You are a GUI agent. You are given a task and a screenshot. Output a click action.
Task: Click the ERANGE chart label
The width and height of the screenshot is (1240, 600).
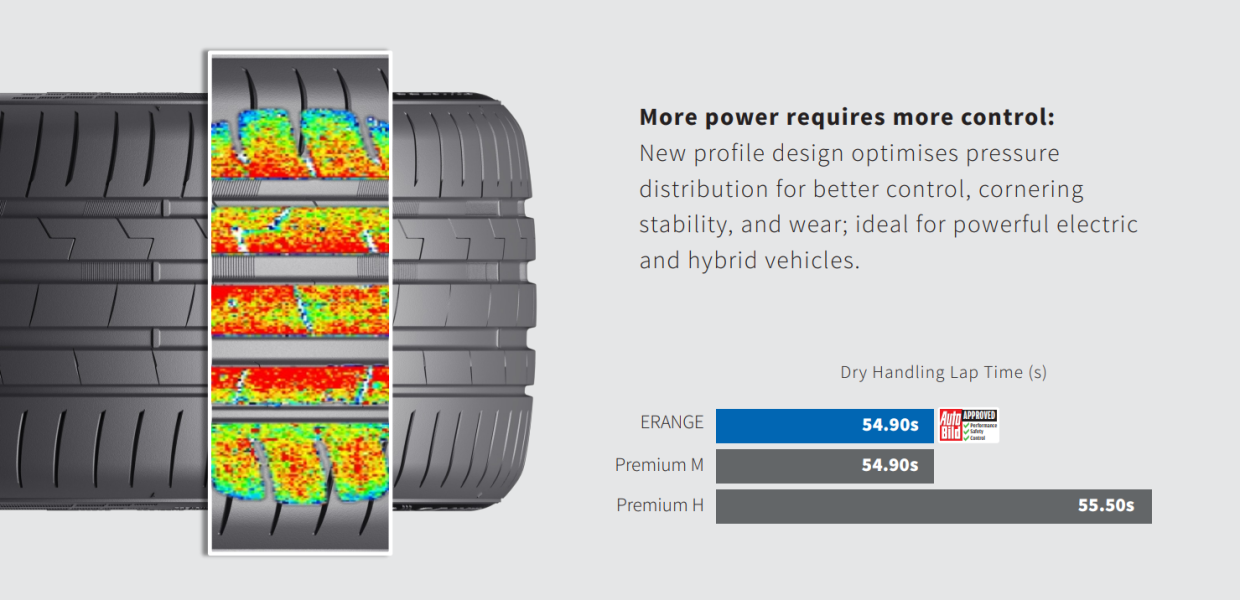672,422
